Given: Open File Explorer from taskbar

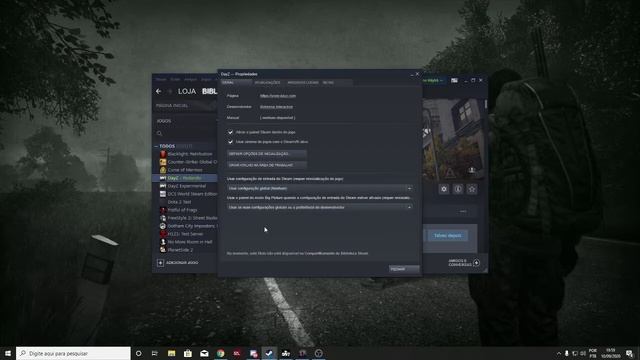Looking at the screenshot, I should [171, 353].
